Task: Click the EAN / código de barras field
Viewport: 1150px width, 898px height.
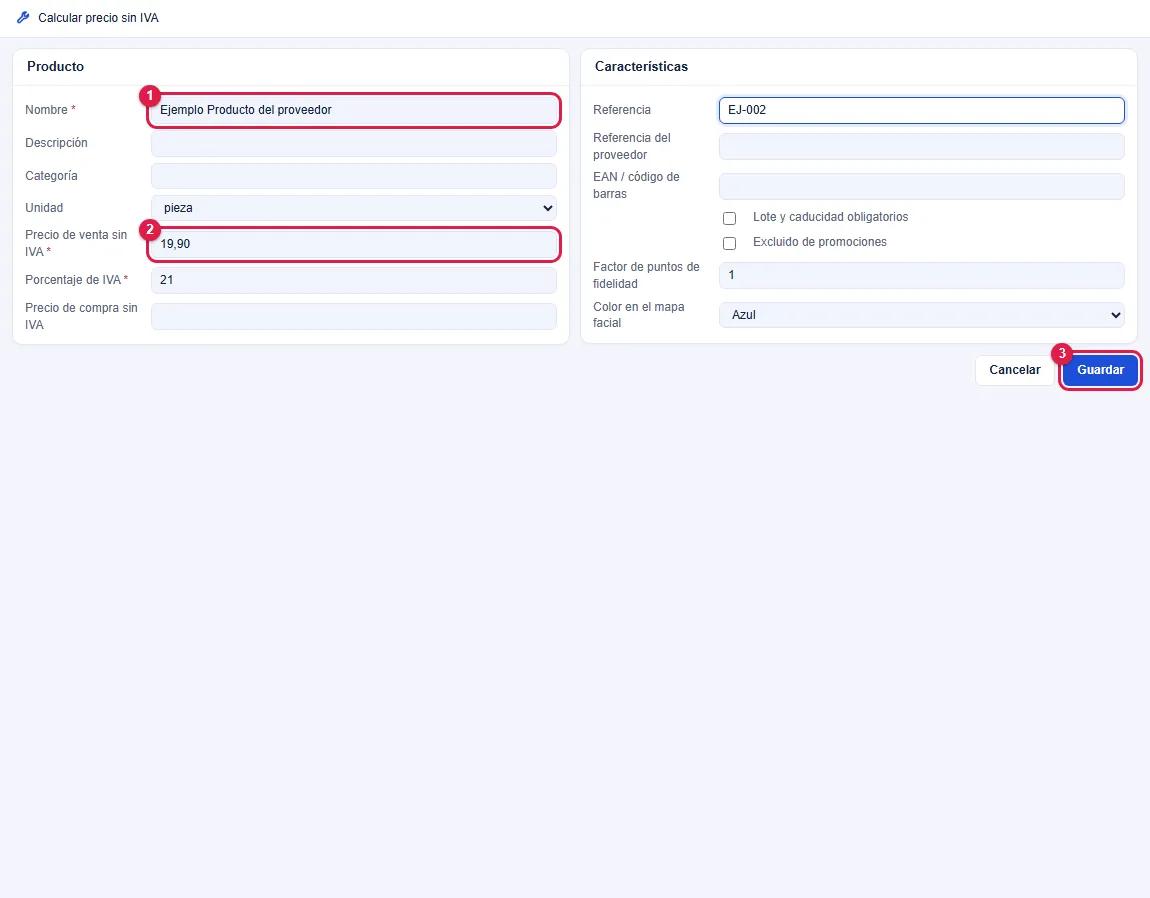Action: point(921,186)
